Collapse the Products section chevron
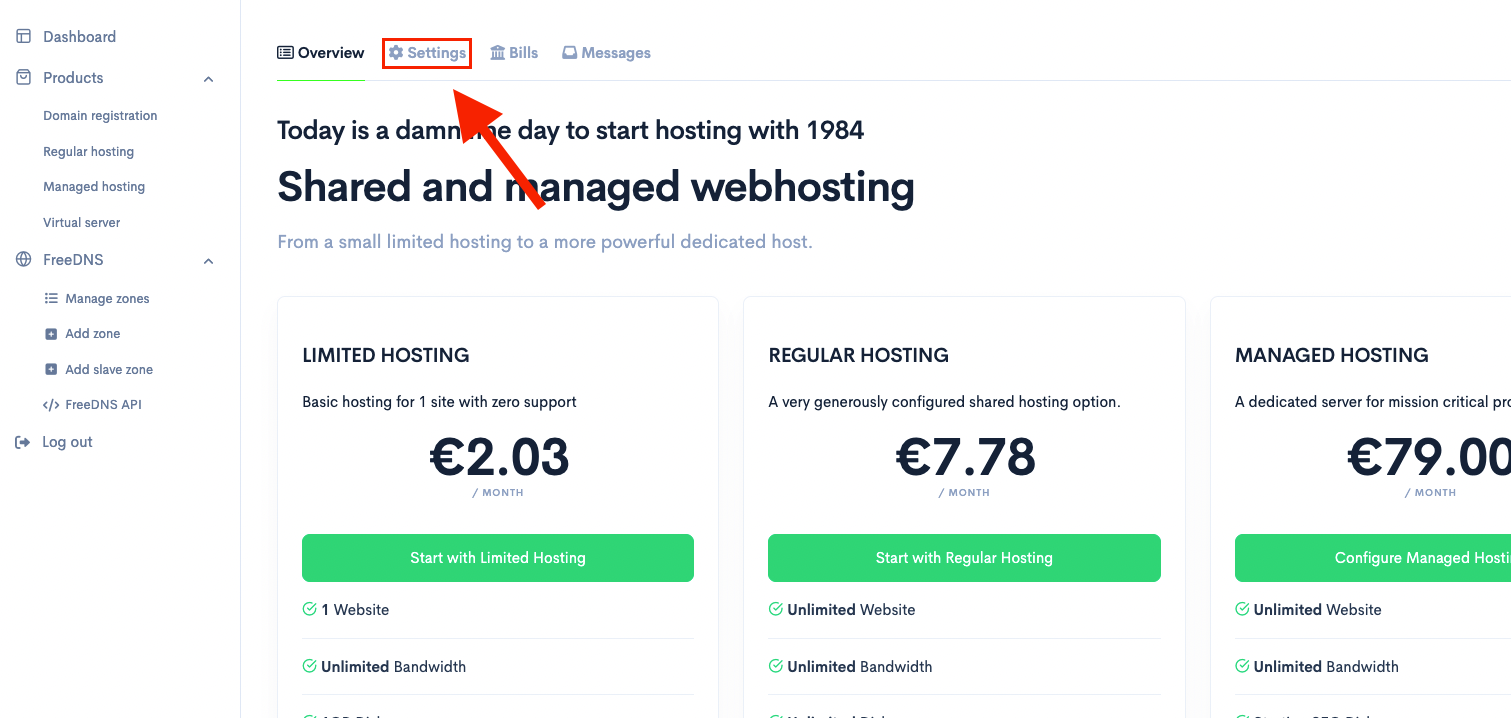Image resolution: width=1511 pixels, height=718 pixels. coord(208,77)
